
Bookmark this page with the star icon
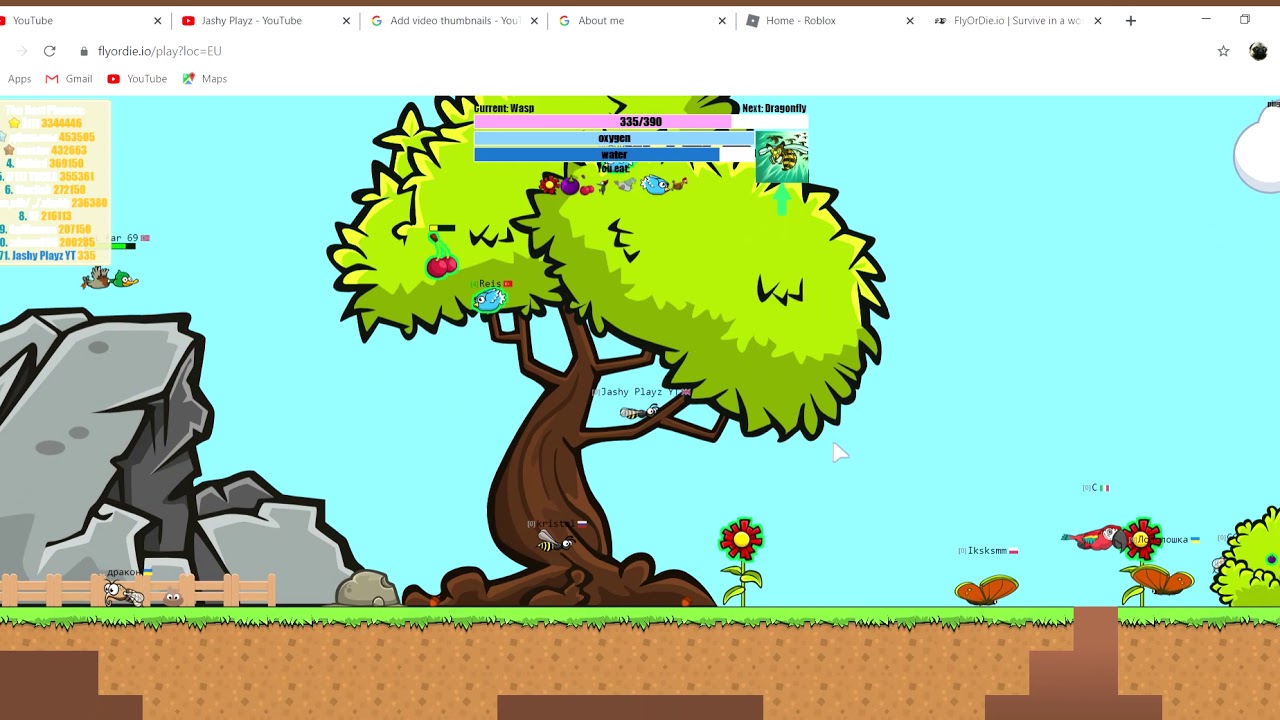pos(1223,51)
